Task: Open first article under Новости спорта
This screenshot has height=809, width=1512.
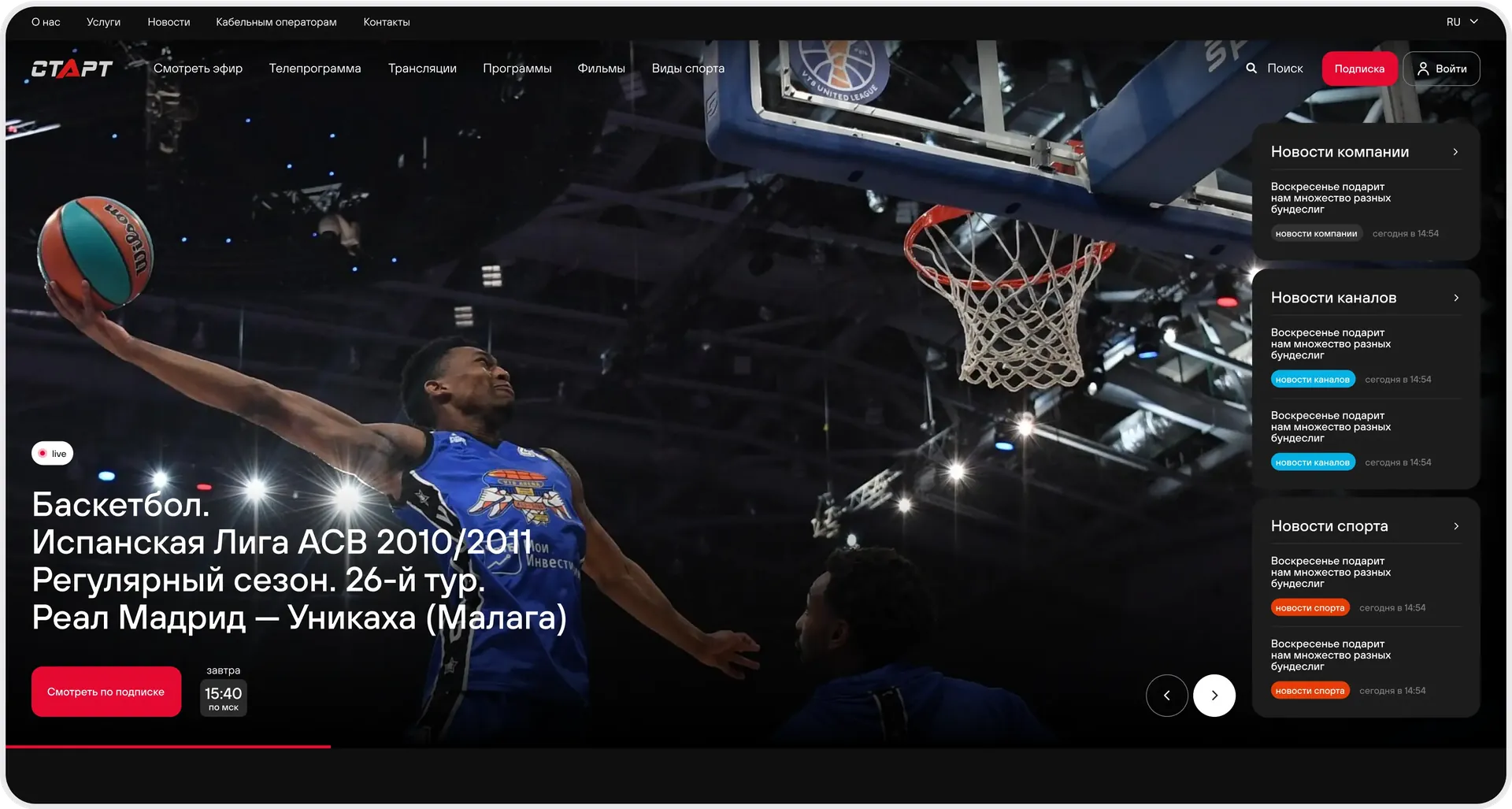Action: pos(1331,573)
